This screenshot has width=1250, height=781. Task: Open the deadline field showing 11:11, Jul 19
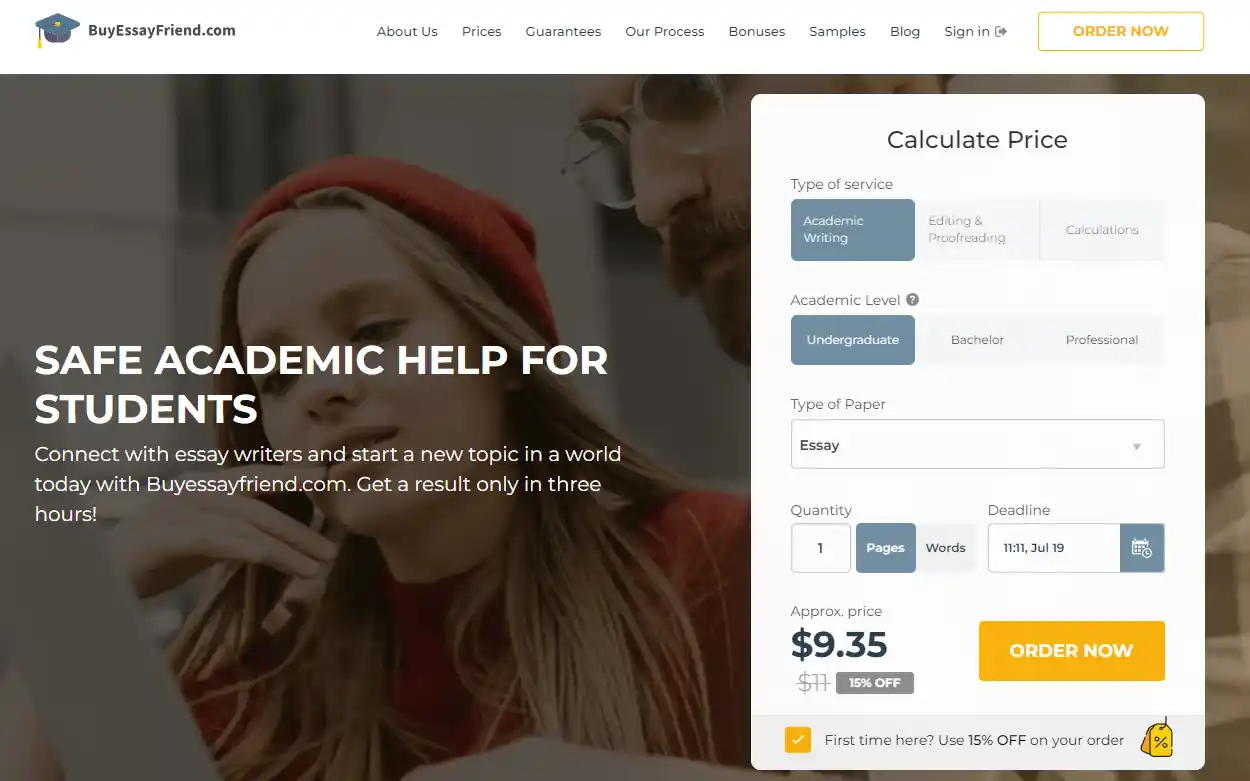1054,548
